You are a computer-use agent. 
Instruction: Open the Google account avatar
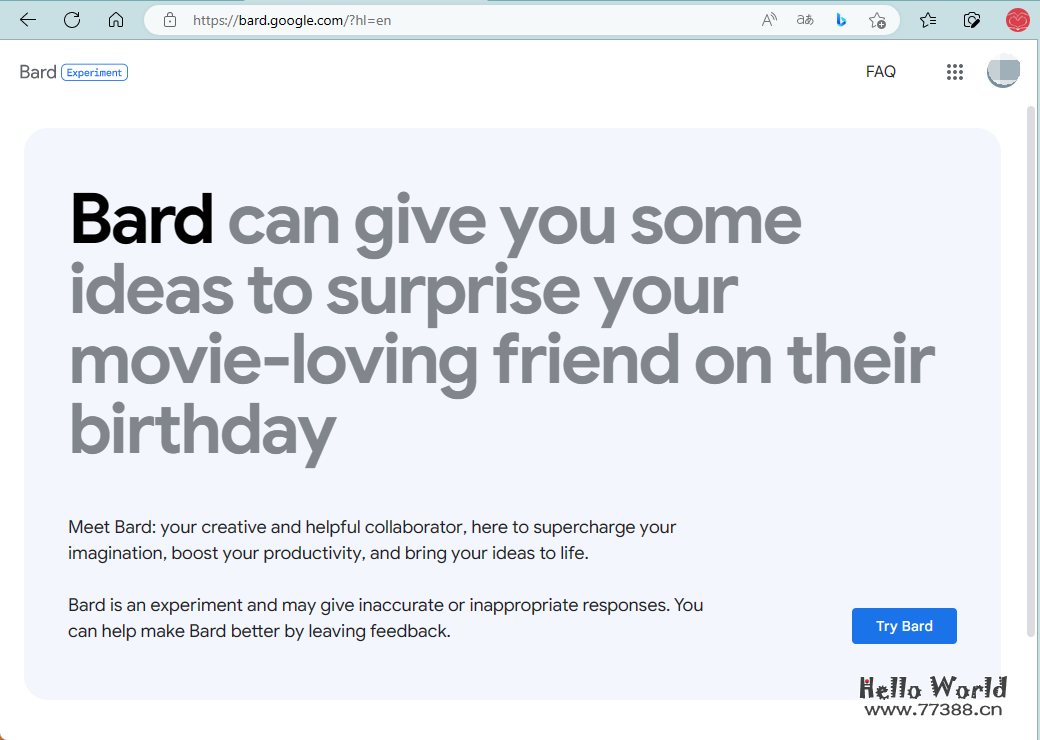click(x=1003, y=71)
